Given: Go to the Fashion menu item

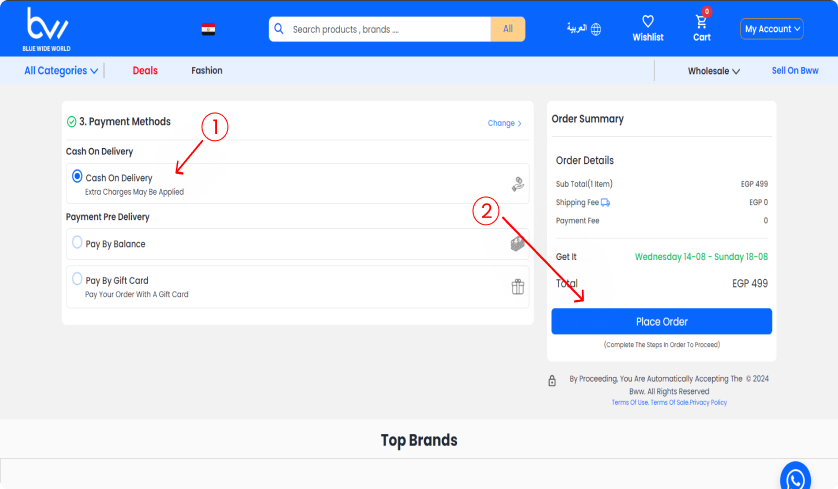Looking at the screenshot, I should (x=207, y=71).
